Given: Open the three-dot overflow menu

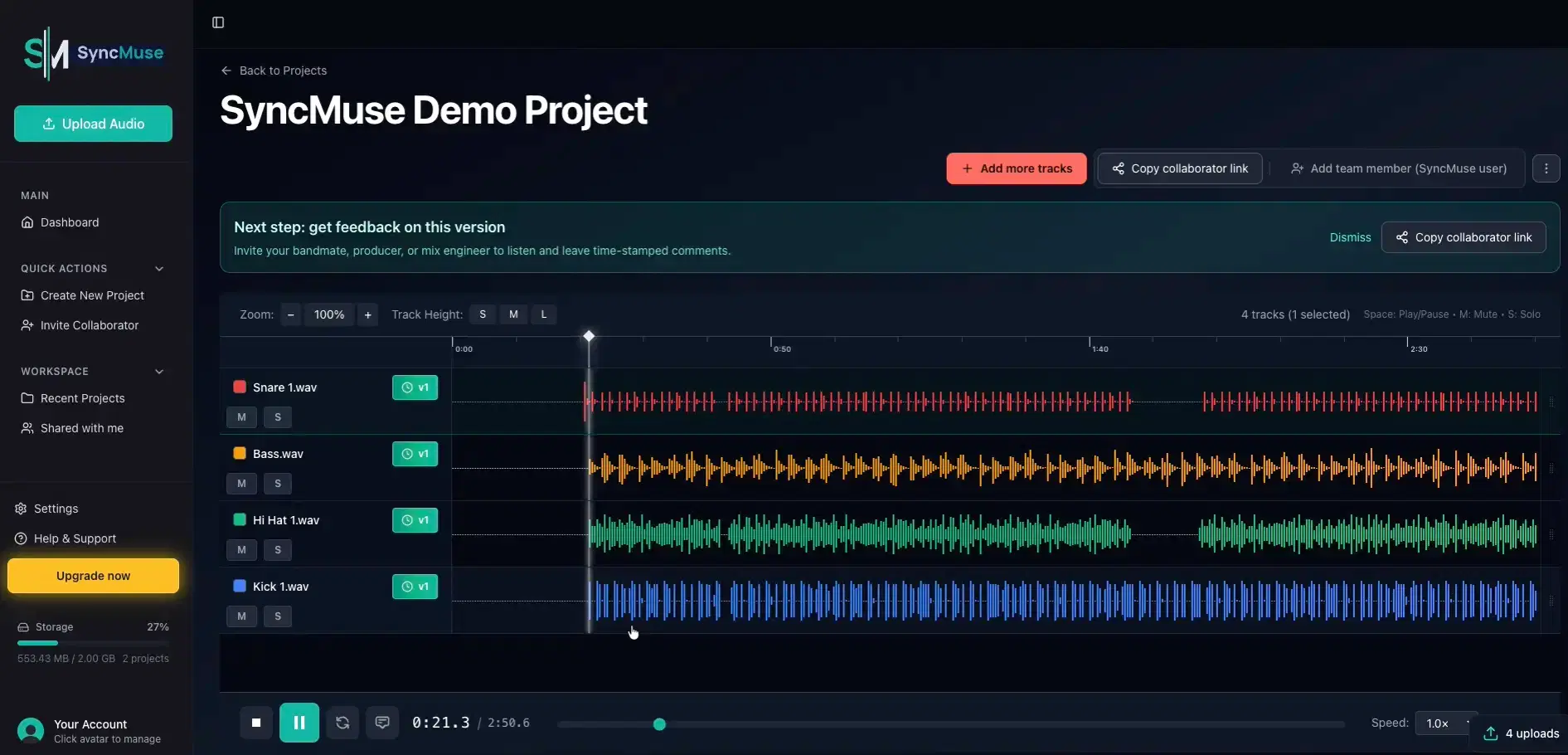Looking at the screenshot, I should pyautogui.click(x=1546, y=168).
